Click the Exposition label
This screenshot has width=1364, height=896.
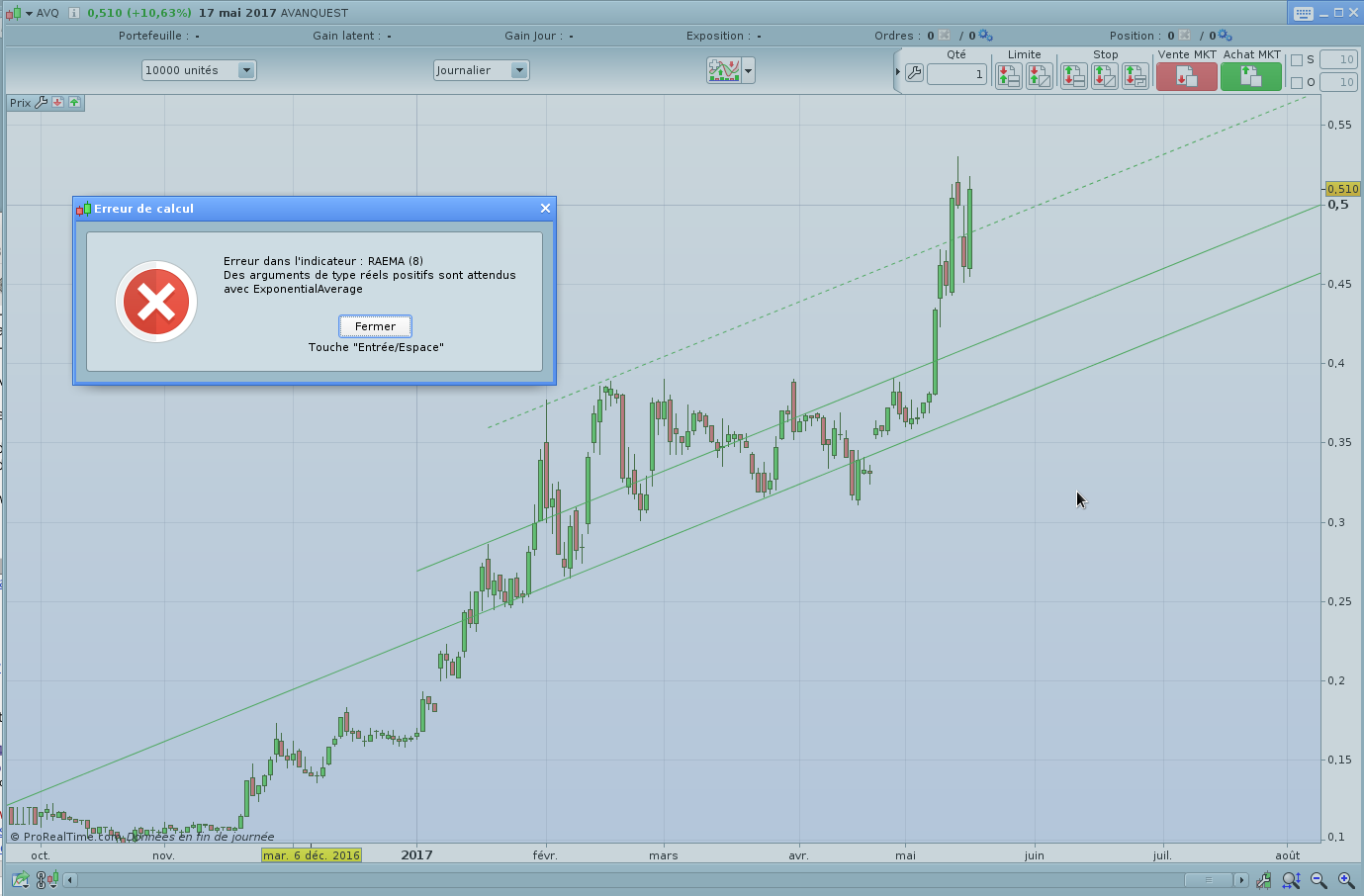[x=718, y=36]
